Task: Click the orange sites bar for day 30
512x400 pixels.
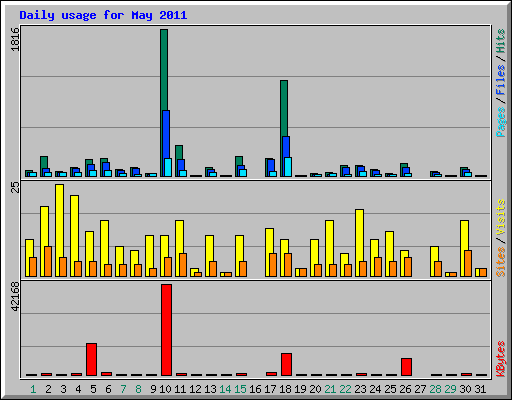Action: pyautogui.click(x=468, y=263)
